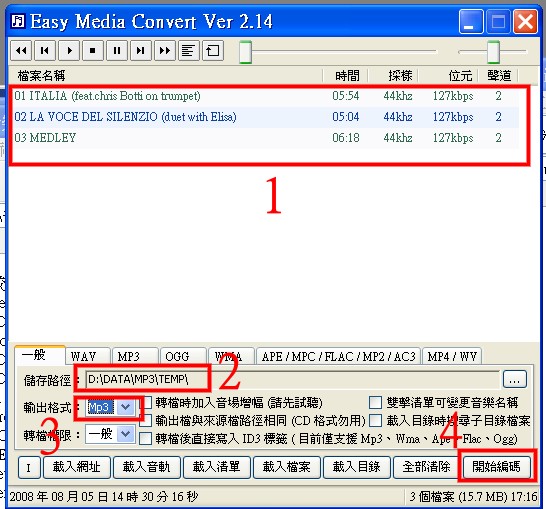This screenshot has width=546, height=509.
Task: Skip to the previous track
Action: (45, 51)
